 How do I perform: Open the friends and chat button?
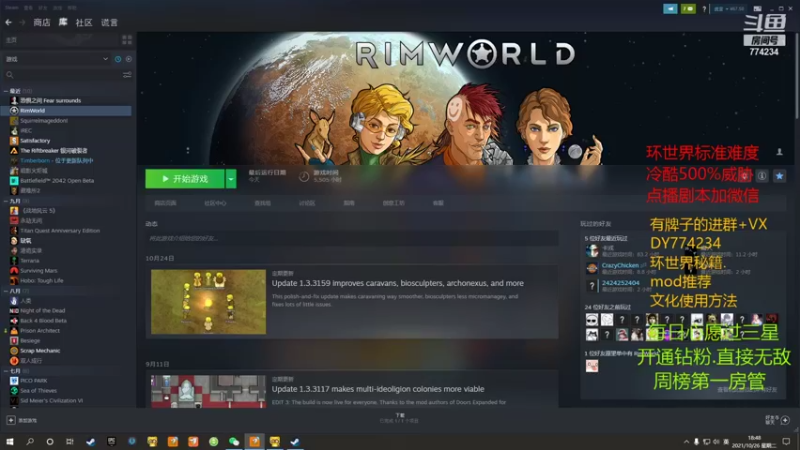[x=778, y=420]
